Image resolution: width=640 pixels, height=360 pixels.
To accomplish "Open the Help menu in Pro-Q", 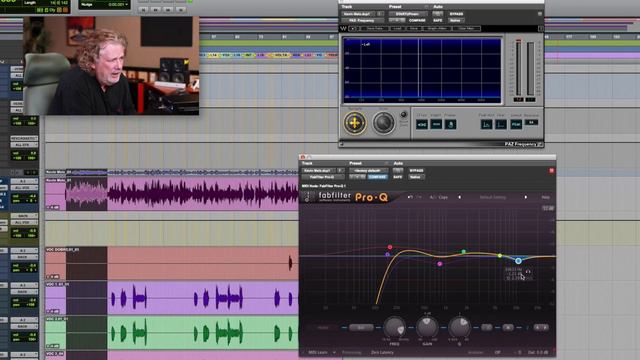I will click(545, 198).
